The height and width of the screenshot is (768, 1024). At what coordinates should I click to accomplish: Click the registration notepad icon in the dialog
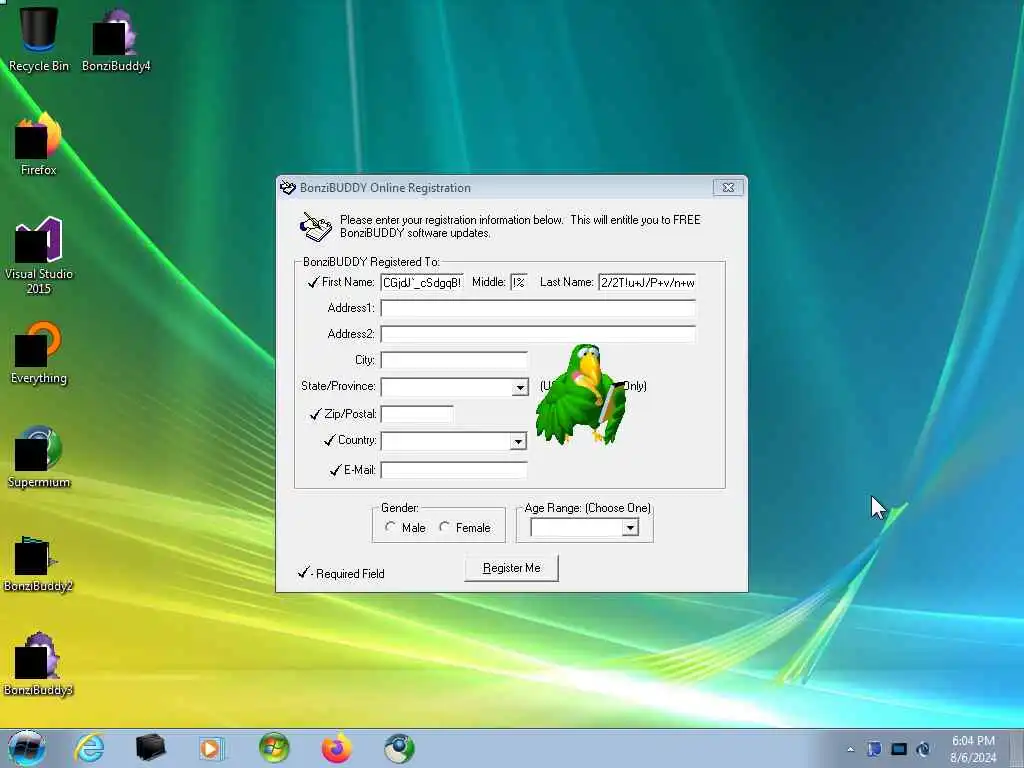(315, 227)
